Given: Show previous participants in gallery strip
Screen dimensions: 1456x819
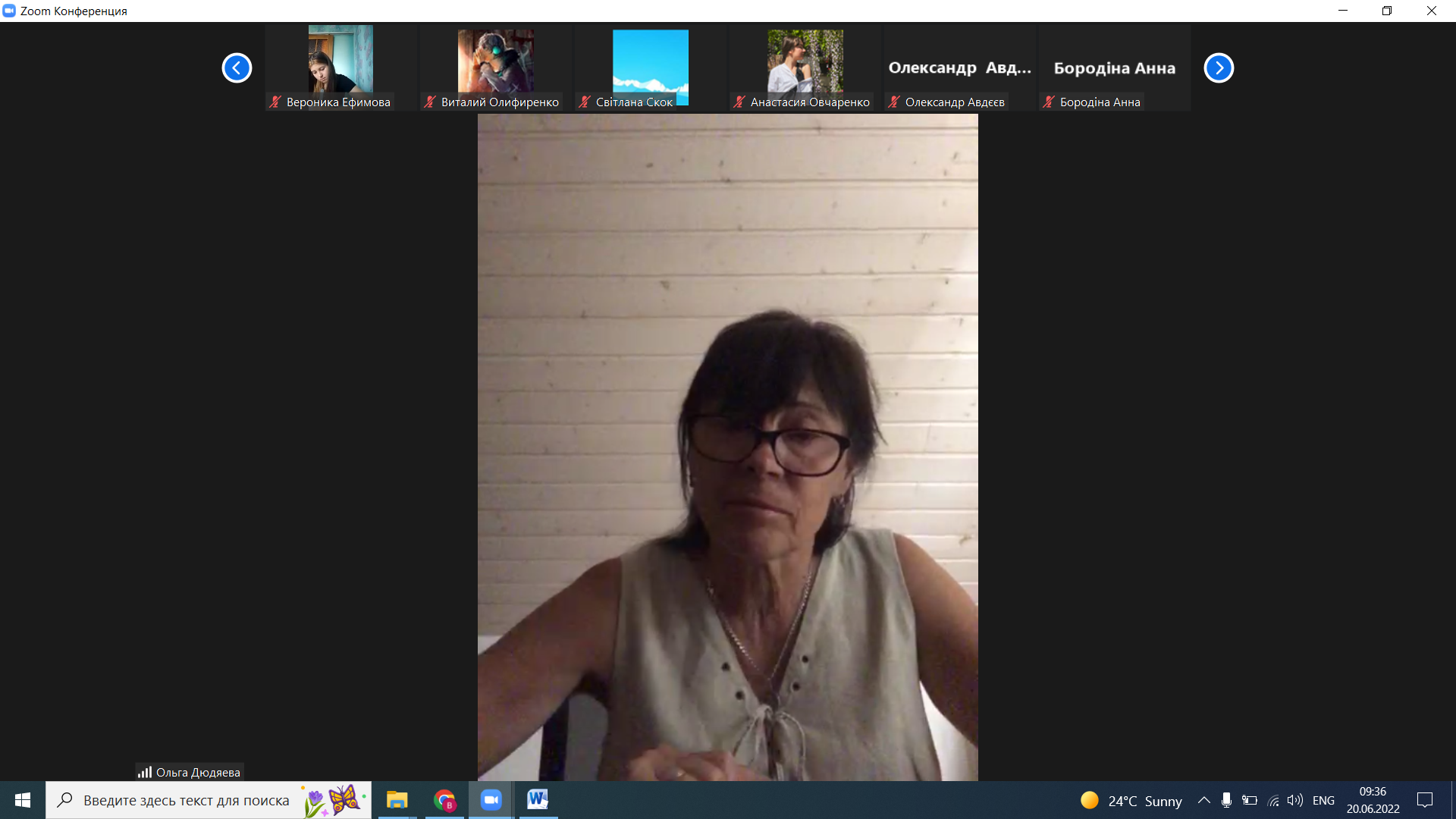Looking at the screenshot, I should pyautogui.click(x=237, y=68).
